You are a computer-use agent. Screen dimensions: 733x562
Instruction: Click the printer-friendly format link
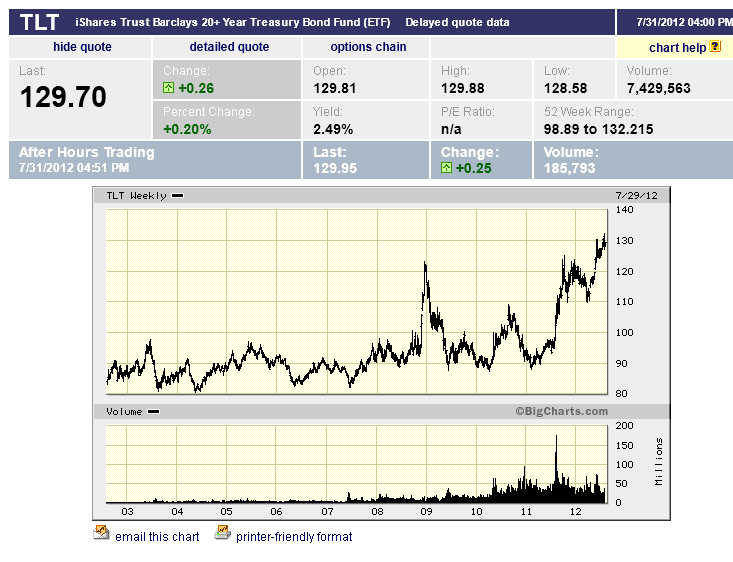pyautogui.click(x=294, y=536)
